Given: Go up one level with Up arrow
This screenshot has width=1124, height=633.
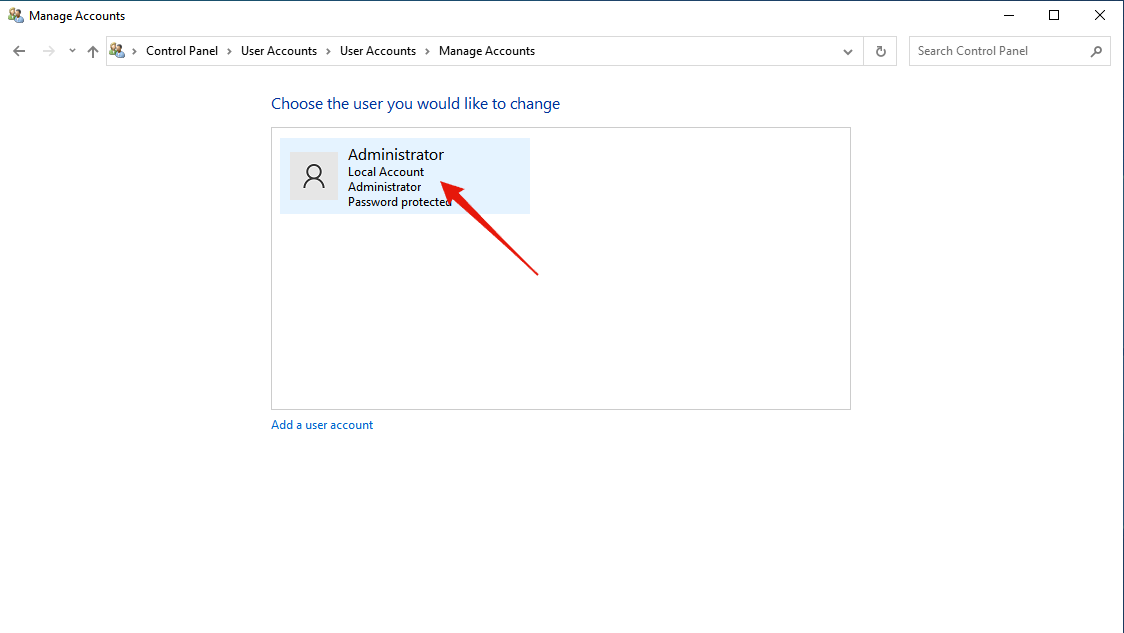Looking at the screenshot, I should coord(92,51).
